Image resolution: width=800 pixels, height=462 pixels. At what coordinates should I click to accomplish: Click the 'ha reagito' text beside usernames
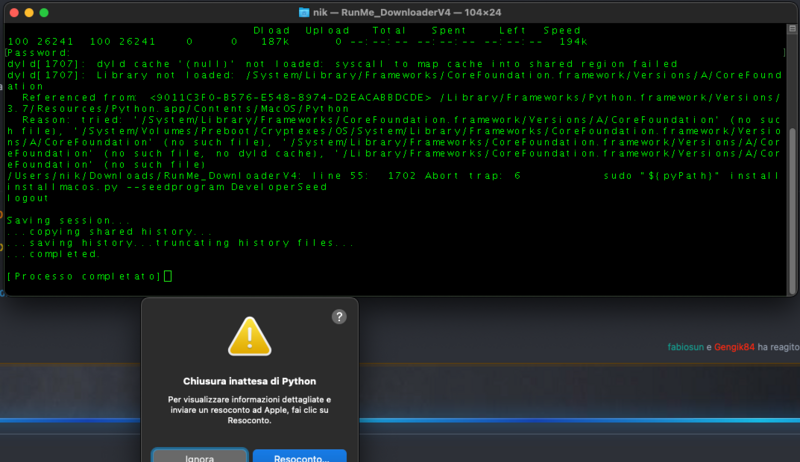pos(779,347)
